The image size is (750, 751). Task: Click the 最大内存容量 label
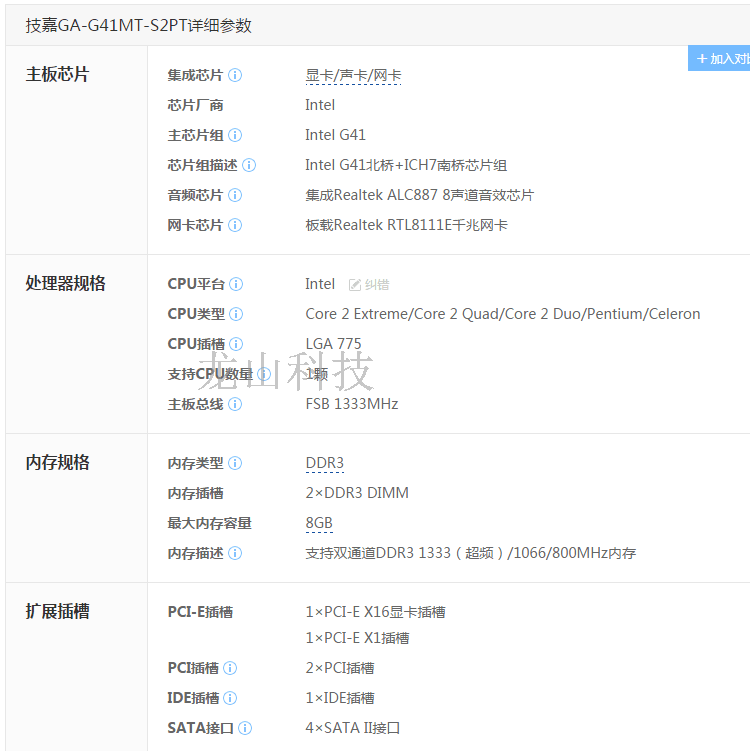point(210,523)
